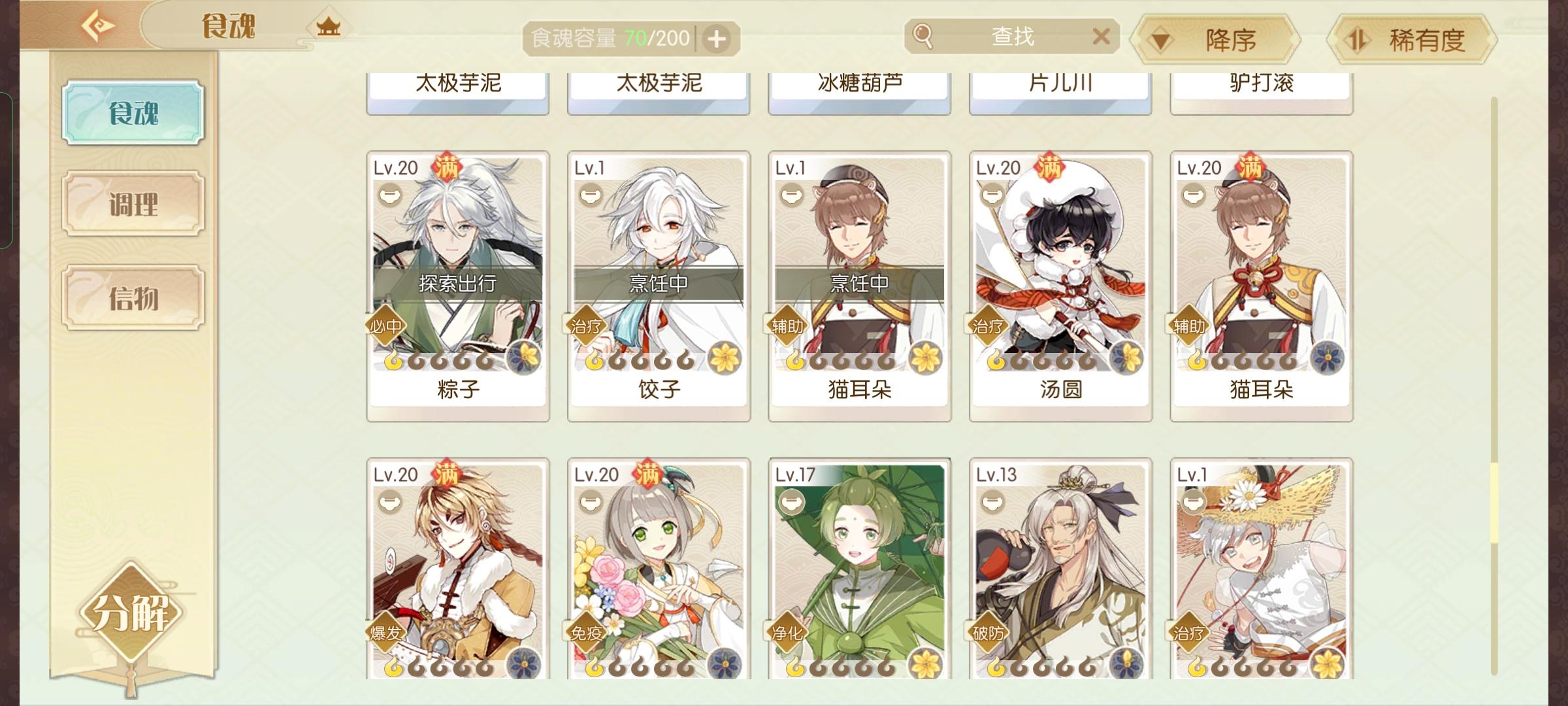This screenshot has height=706, width=1568.
Task: Clear search with the X icon
Action: tap(1101, 37)
